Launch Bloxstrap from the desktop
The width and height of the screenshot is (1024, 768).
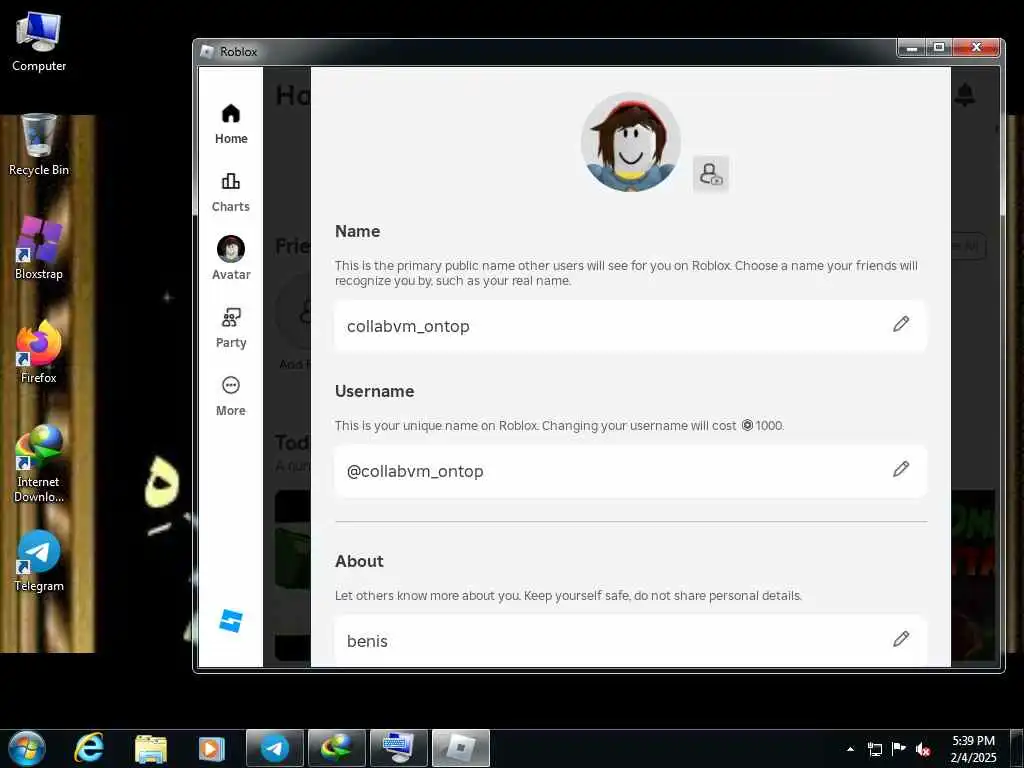pos(39,248)
